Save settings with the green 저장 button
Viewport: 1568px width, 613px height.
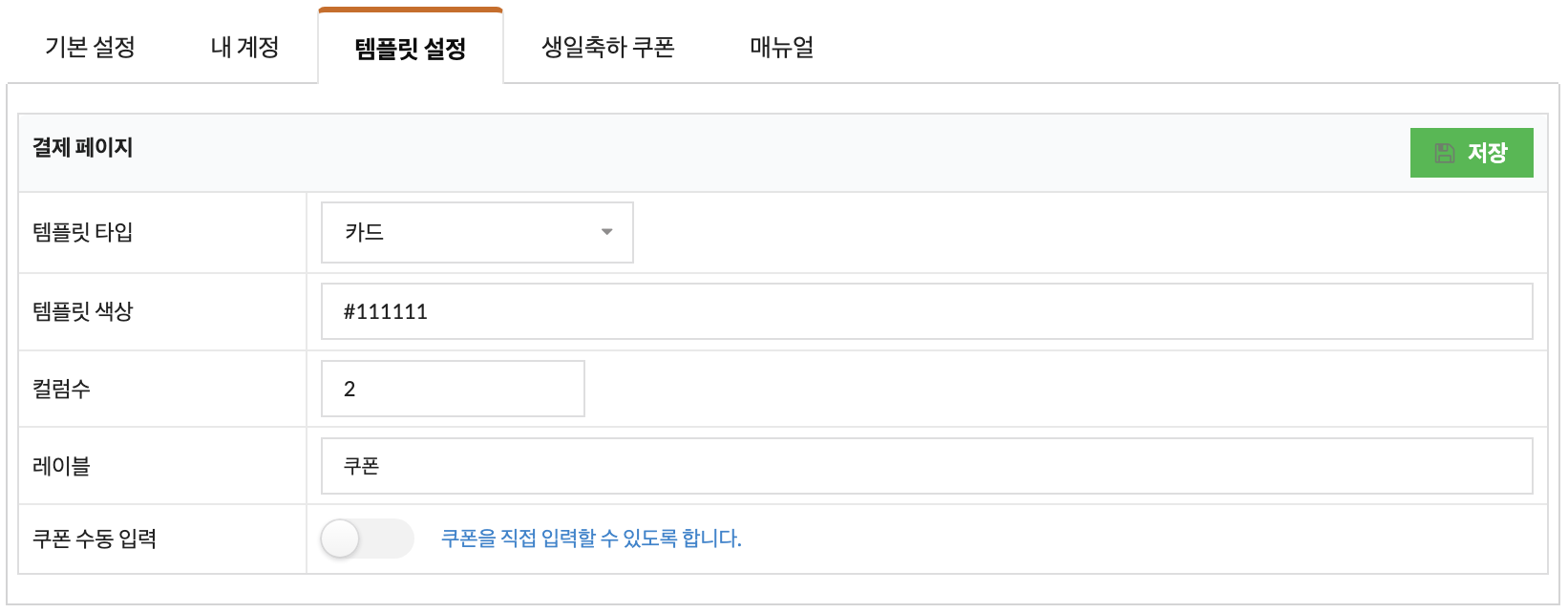click(1472, 153)
